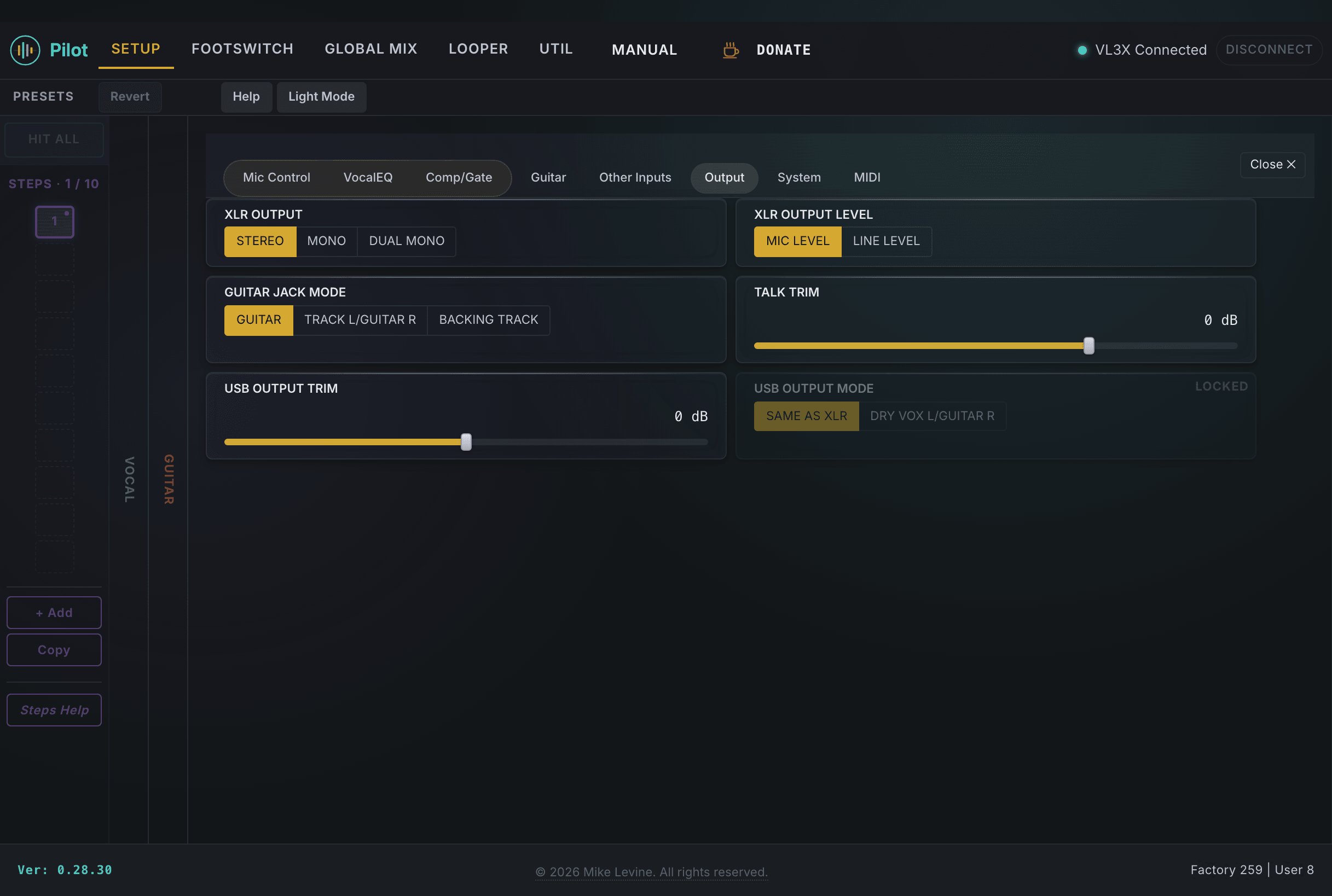This screenshot has height=896, width=1332.
Task: Open the Mic Control sub-tab
Action: click(x=276, y=178)
